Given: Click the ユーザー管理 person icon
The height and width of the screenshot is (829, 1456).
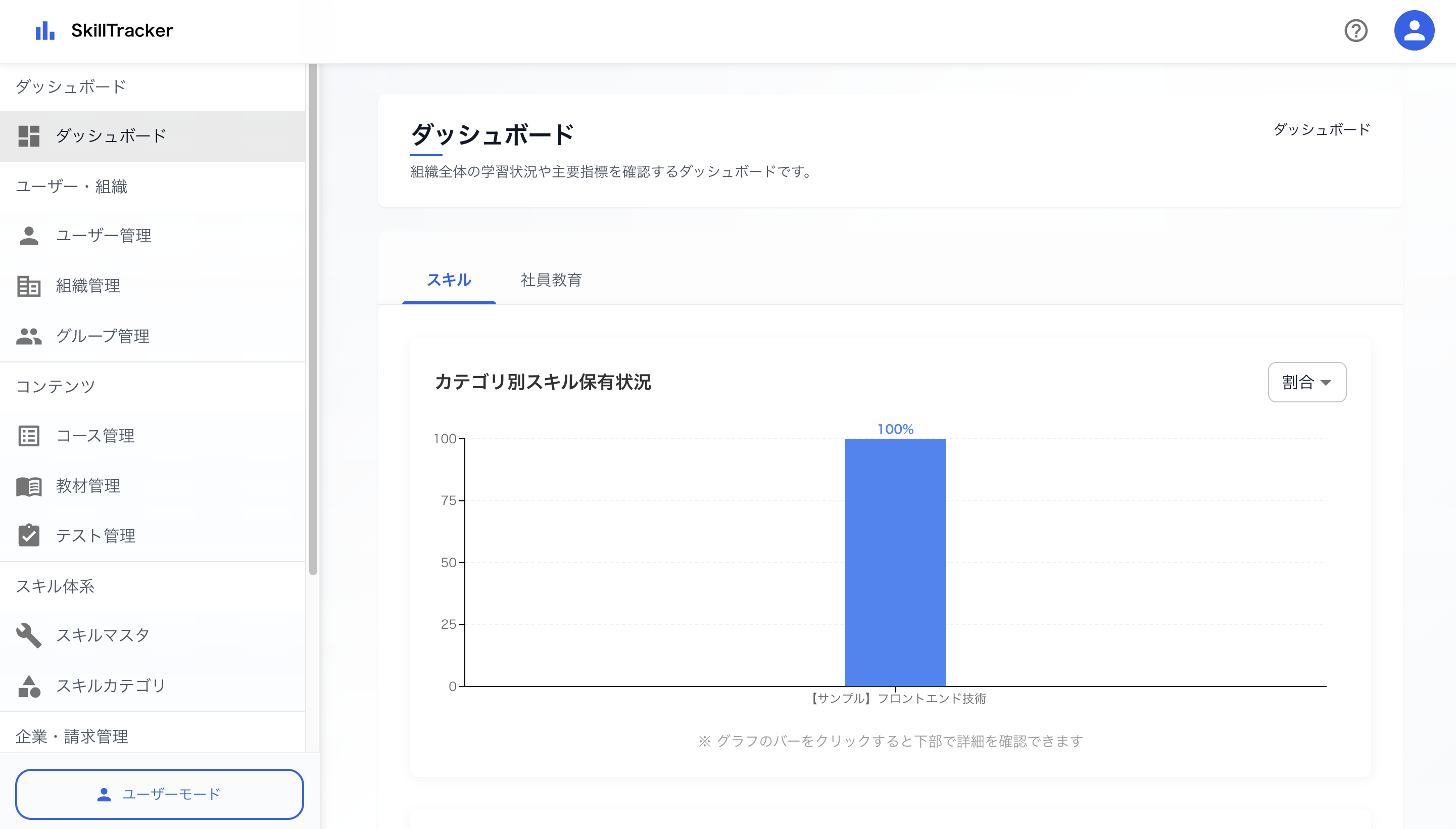Looking at the screenshot, I should (x=28, y=236).
